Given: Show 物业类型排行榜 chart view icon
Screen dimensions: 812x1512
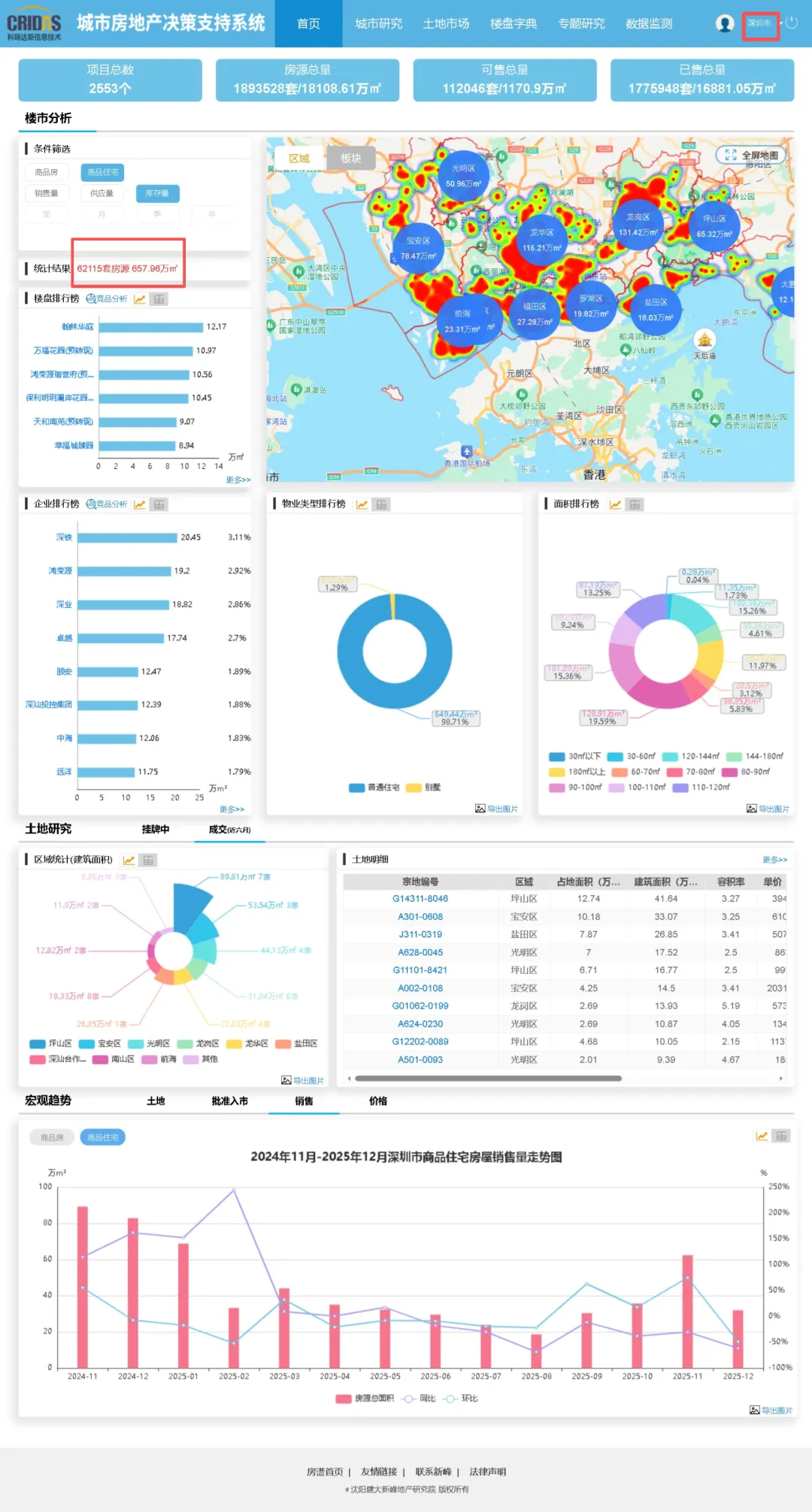Looking at the screenshot, I should click(x=362, y=504).
